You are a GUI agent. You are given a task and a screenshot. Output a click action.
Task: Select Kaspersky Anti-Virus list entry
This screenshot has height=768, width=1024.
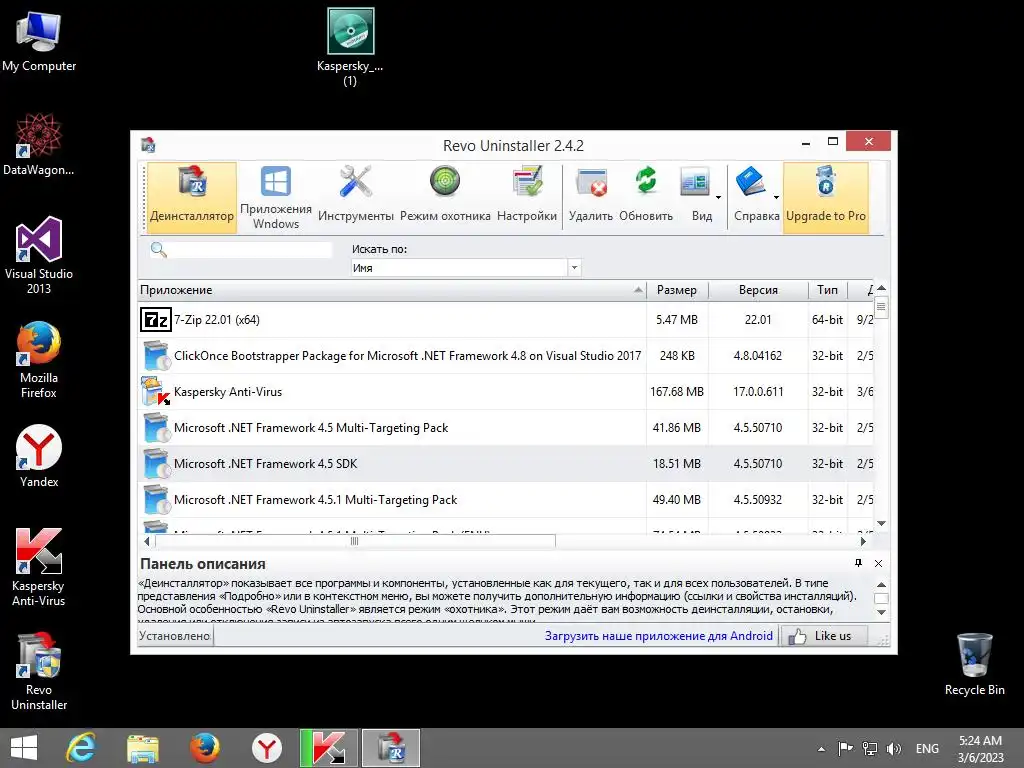point(505,392)
